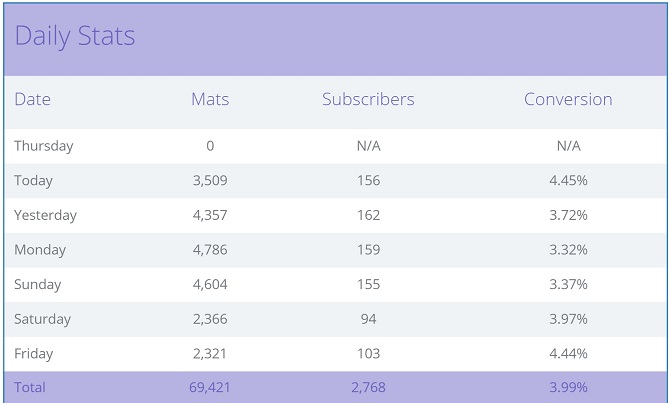Image resolution: width=670 pixels, height=403 pixels.
Task: Click total subscribers value 2,768
Action: point(368,387)
